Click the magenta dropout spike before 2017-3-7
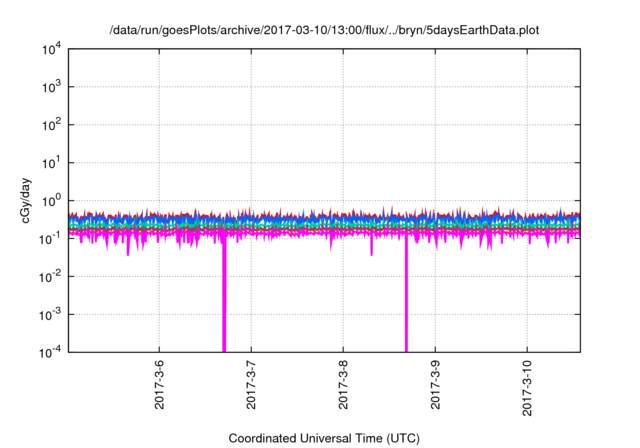The height and width of the screenshot is (448, 640). click(224, 294)
